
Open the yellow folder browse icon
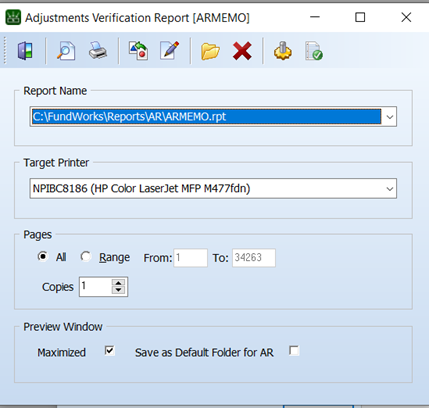(210, 52)
